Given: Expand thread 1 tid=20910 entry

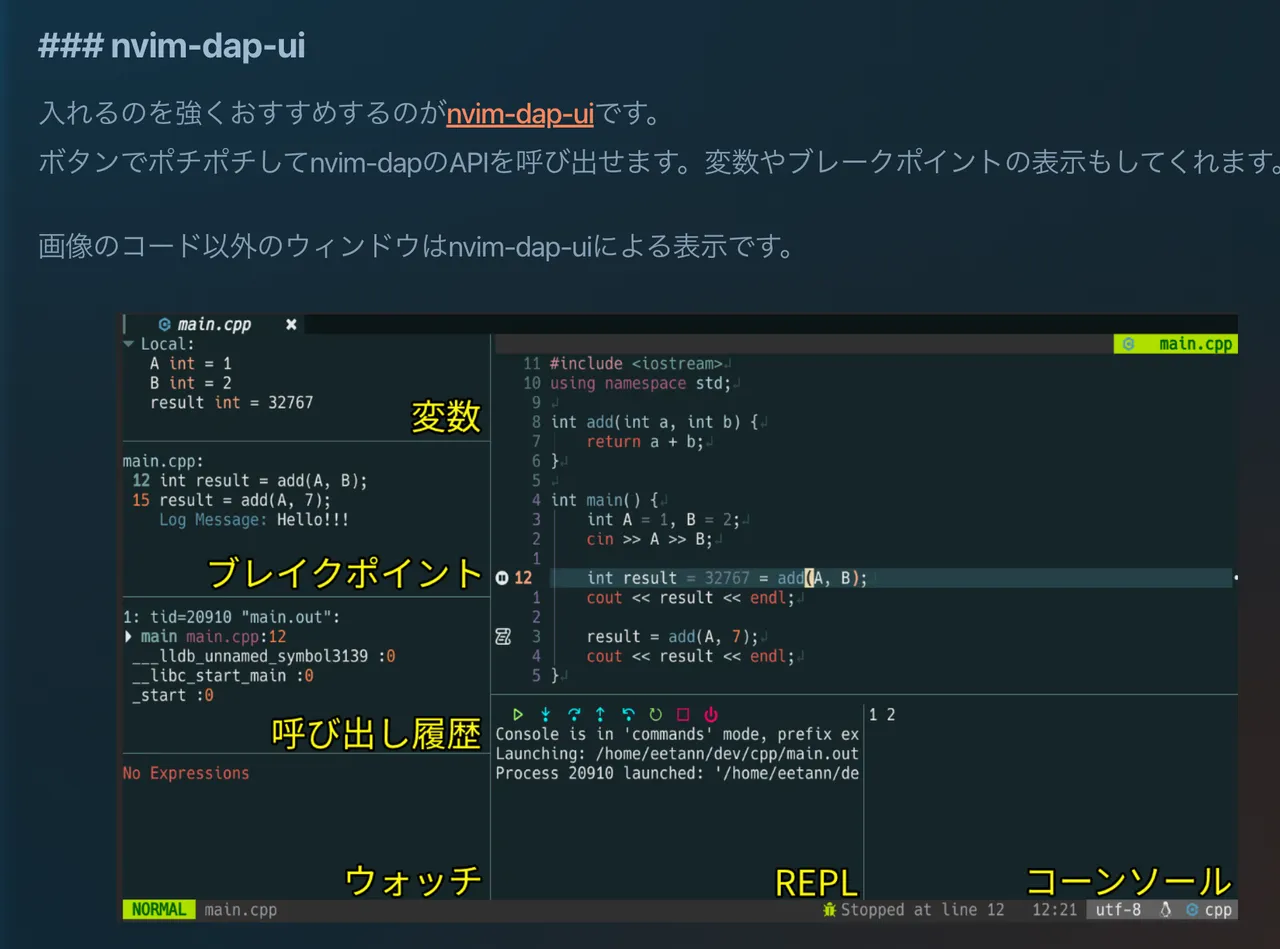Looking at the screenshot, I should tap(231, 617).
